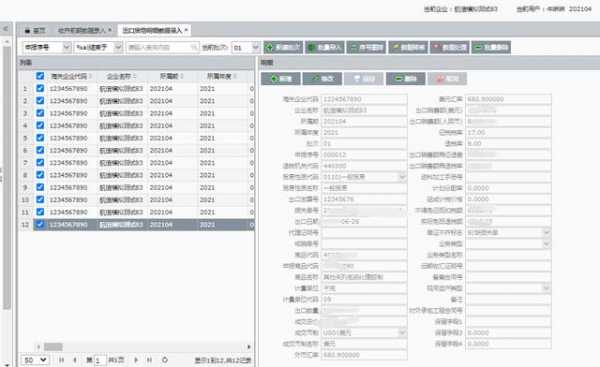Click the field showing 17.00 in detail form
Viewport: 600px width, 367px height.
coord(509,132)
